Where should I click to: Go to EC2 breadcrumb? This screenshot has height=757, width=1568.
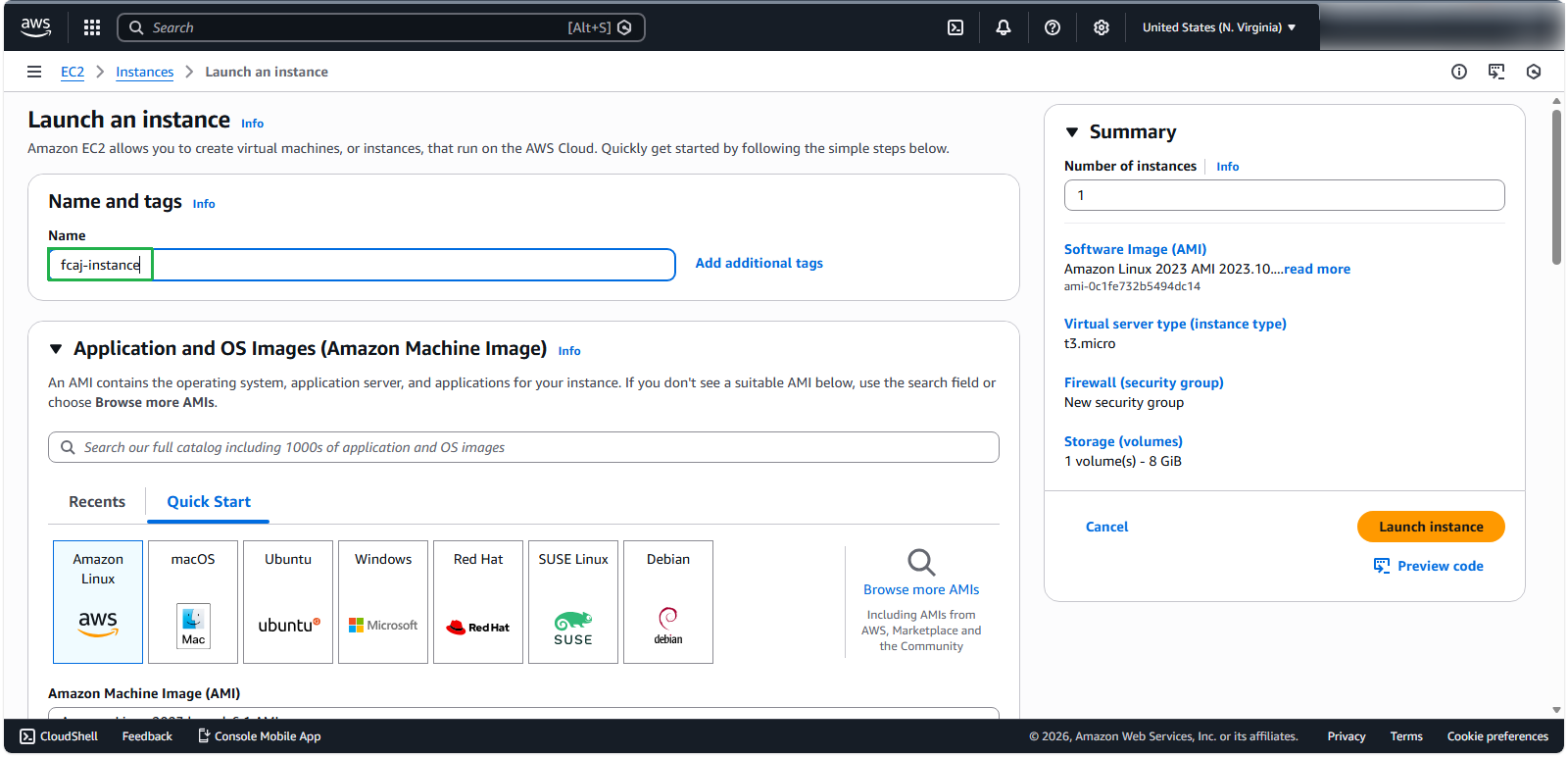[x=73, y=72]
